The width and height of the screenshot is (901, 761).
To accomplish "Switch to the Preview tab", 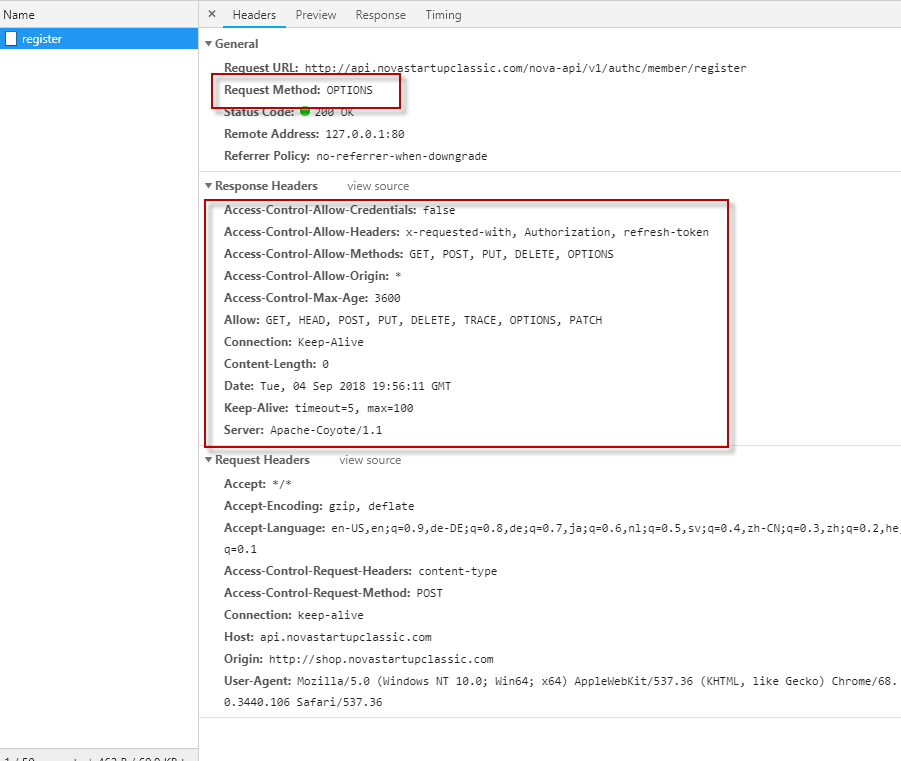I will (315, 15).
